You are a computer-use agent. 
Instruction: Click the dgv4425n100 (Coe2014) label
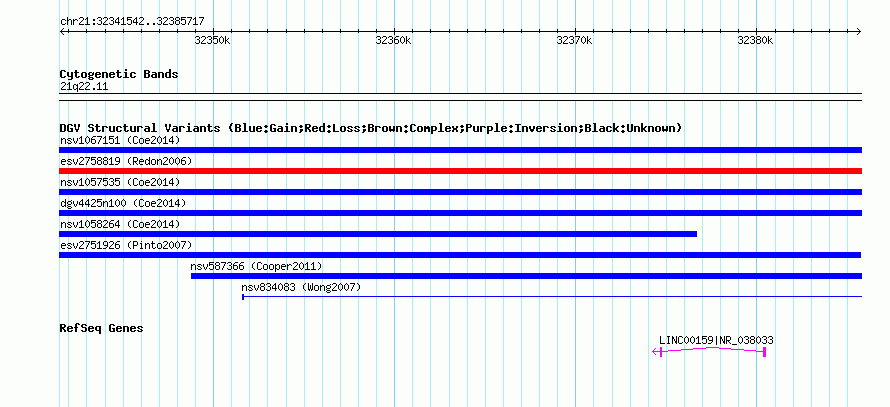123,203
